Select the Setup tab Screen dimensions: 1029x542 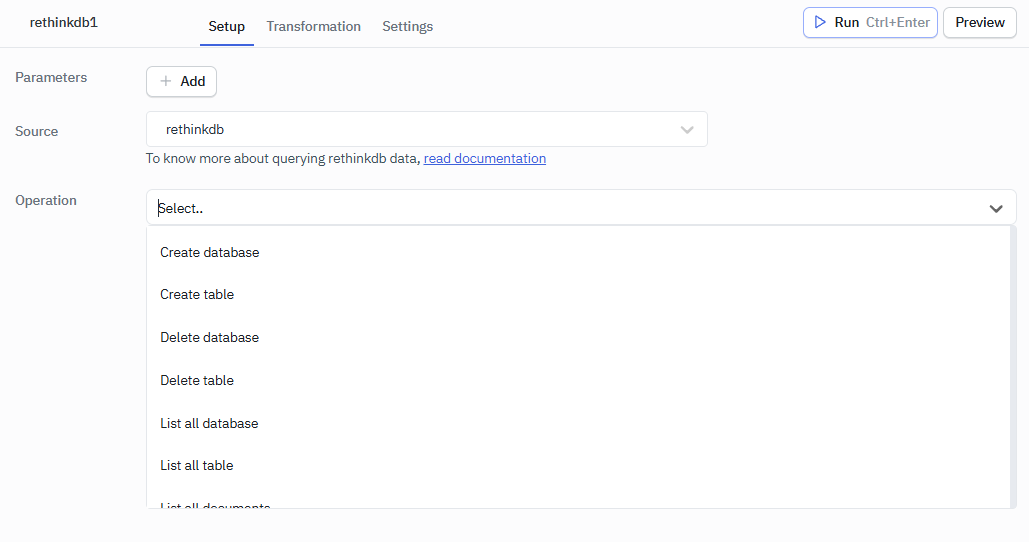pyautogui.click(x=226, y=26)
